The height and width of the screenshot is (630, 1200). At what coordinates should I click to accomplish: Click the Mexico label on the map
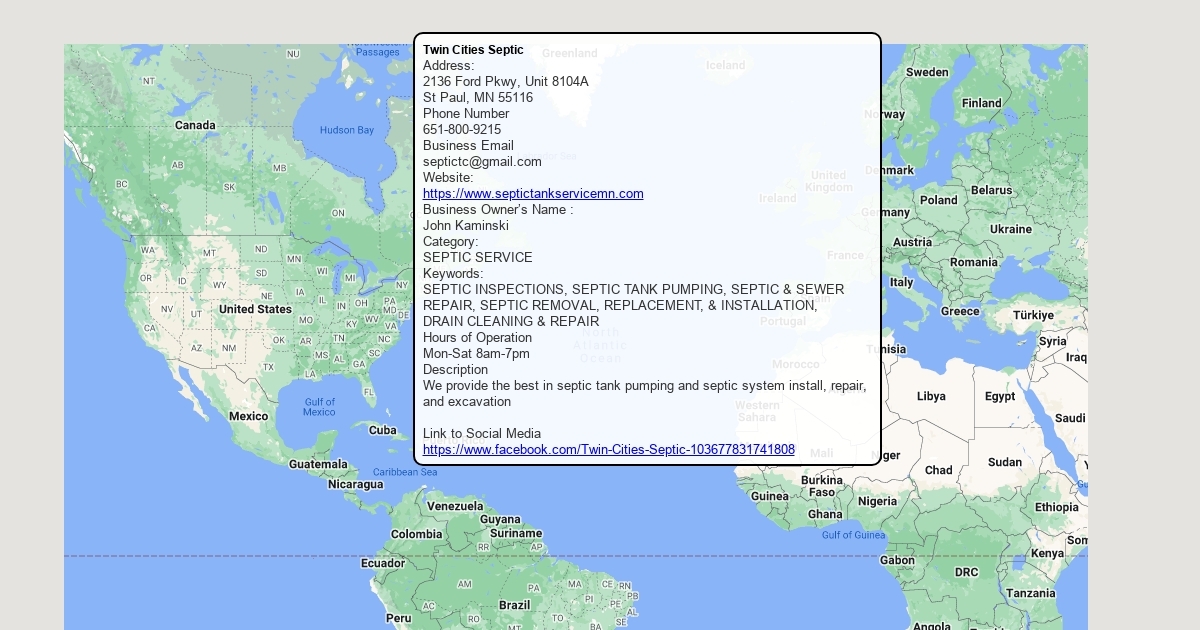248,416
